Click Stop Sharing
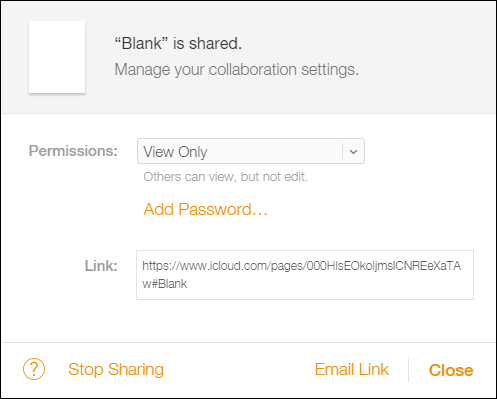This screenshot has height=399, width=497. 116,370
